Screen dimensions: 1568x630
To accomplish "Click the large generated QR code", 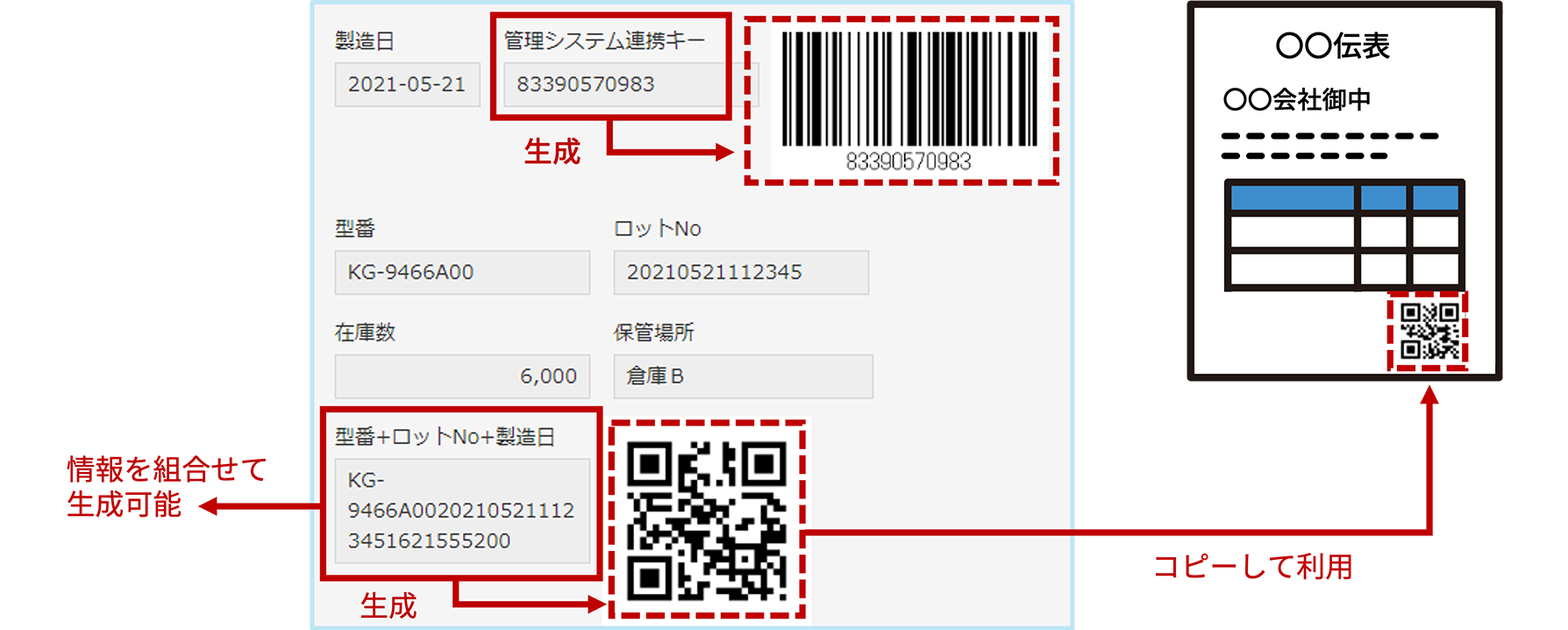I will click(707, 519).
